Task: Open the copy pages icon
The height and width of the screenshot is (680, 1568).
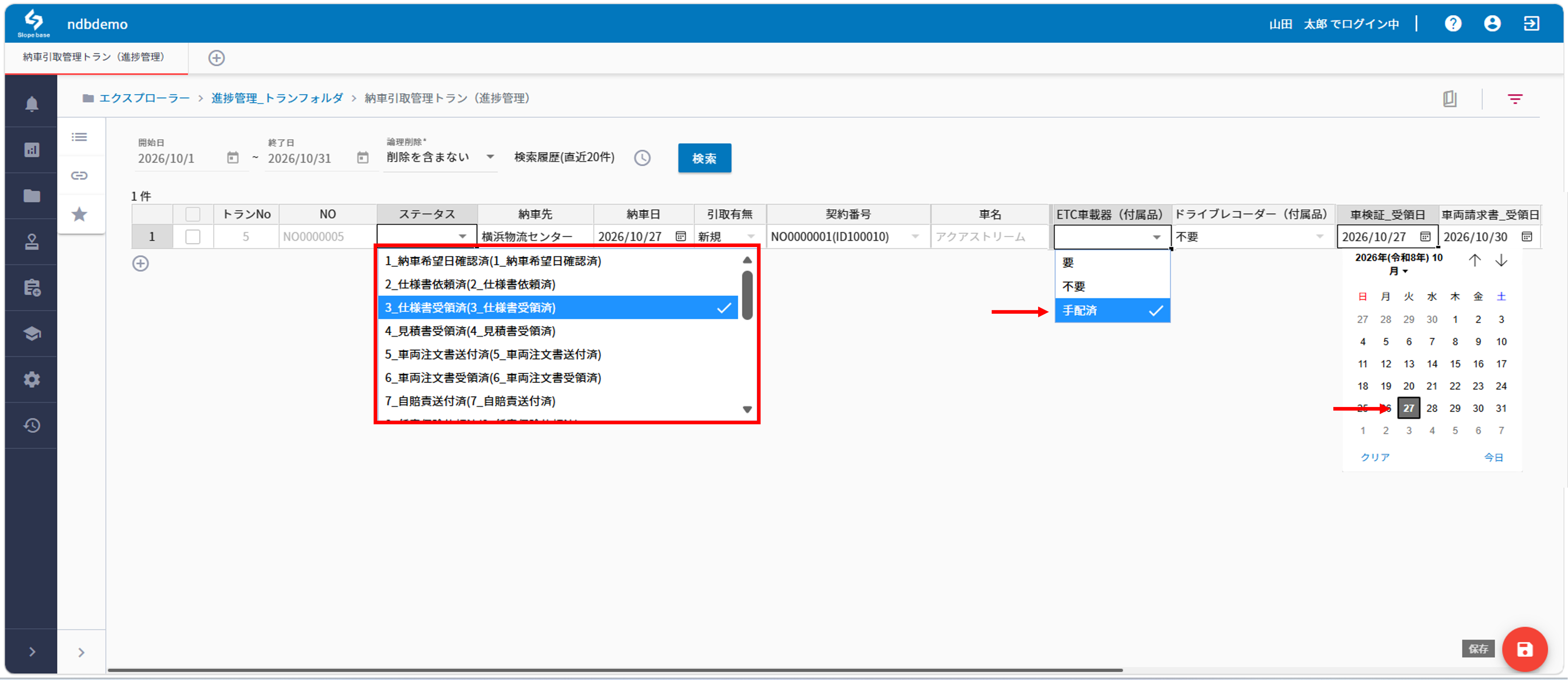Action: pyautogui.click(x=1450, y=99)
